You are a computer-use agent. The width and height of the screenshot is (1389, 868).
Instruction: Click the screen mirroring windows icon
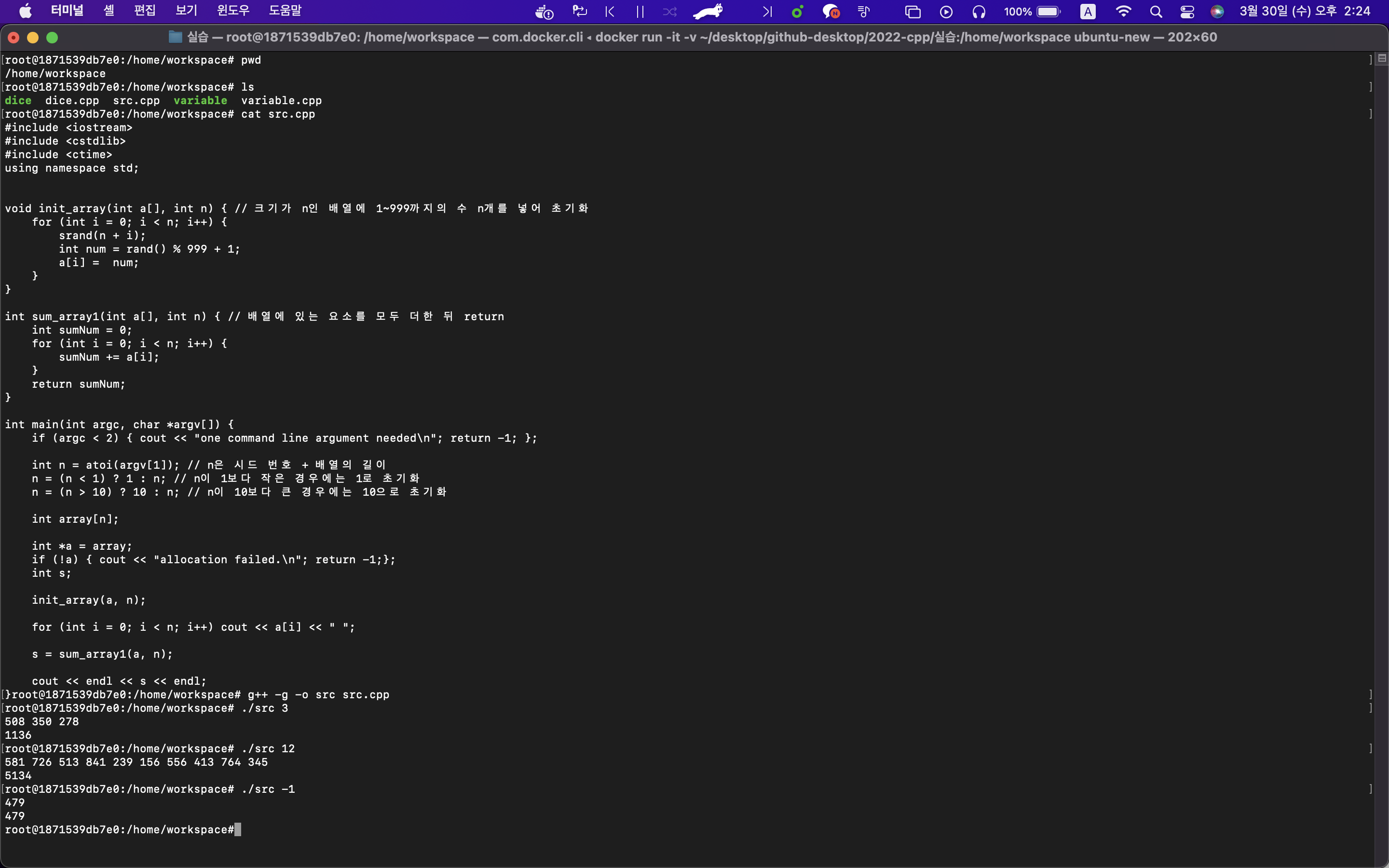coord(912,12)
